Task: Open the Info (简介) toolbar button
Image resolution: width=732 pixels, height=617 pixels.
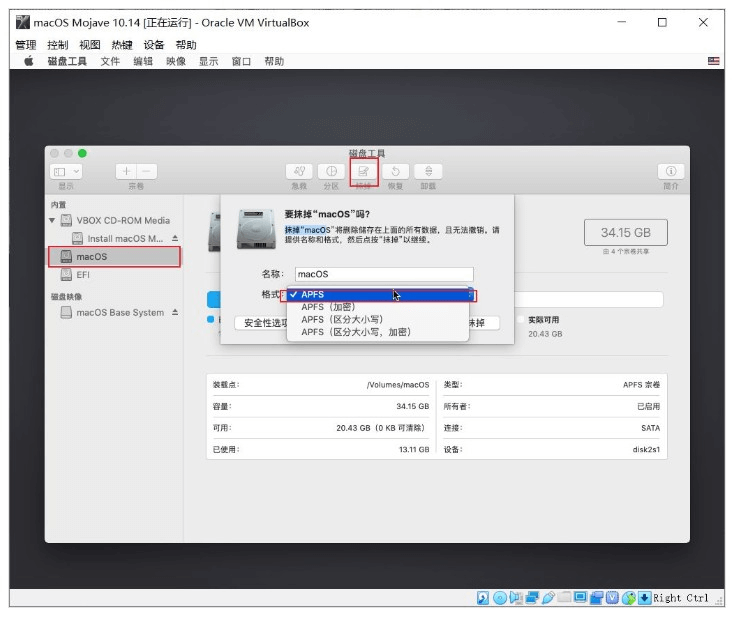Action: click(671, 171)
